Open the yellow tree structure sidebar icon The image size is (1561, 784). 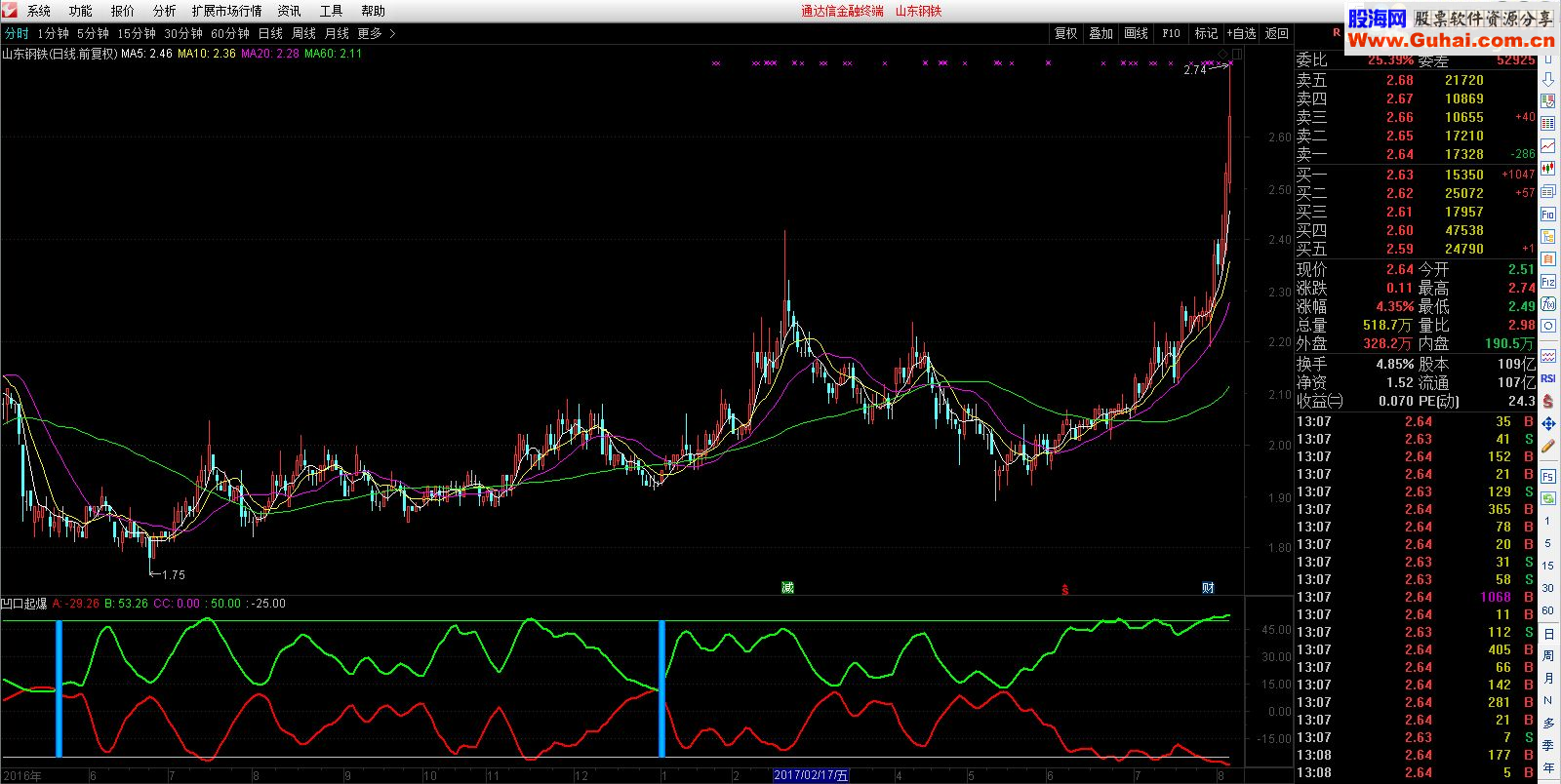click(x=1548, y=237)
